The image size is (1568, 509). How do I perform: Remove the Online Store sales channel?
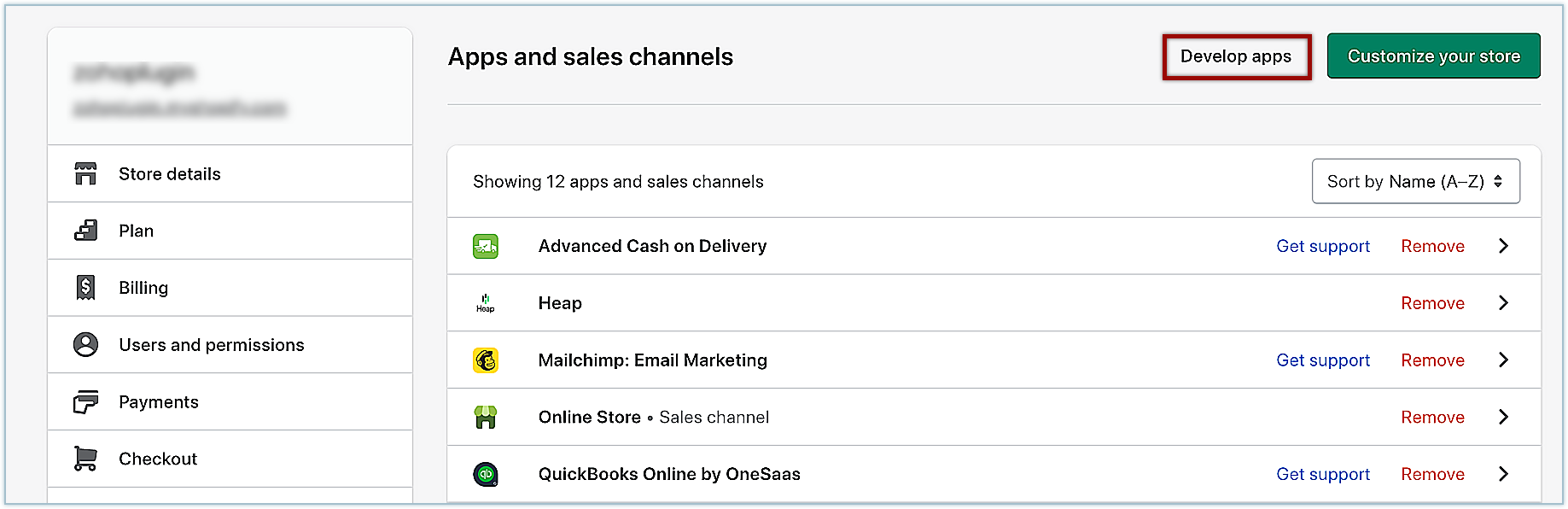click(x=1432, y=417)
